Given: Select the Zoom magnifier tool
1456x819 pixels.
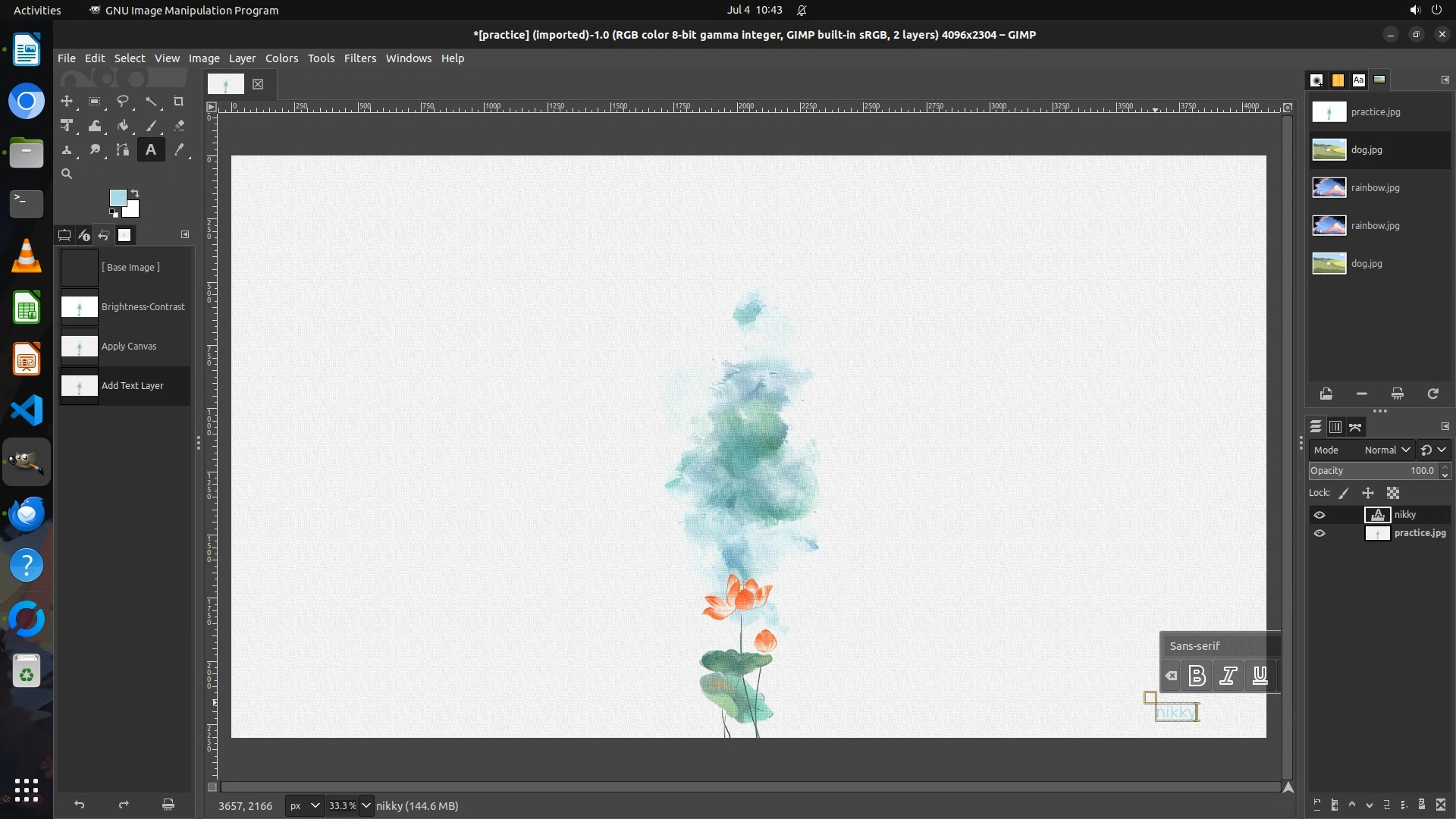Looking at the screenshot, I should pos(67,174).
